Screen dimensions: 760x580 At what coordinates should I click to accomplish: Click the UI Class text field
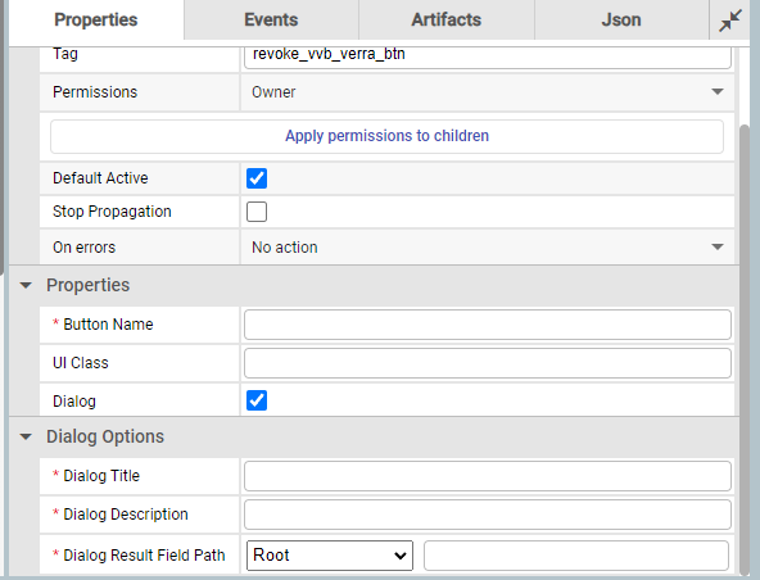(x=487, y=363)
